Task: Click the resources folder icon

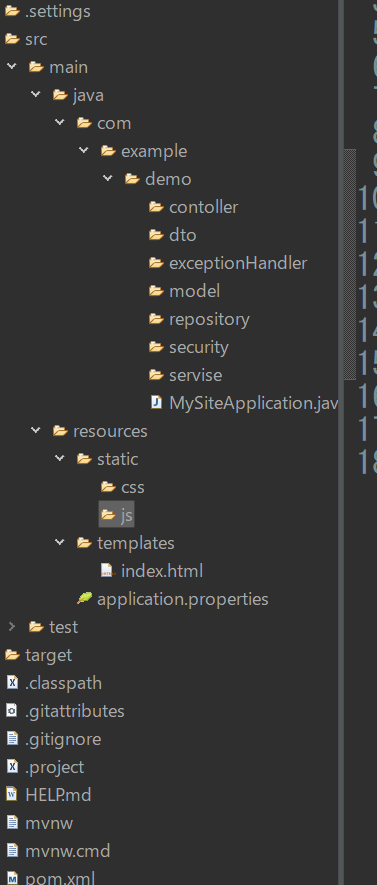Action: 60,431
